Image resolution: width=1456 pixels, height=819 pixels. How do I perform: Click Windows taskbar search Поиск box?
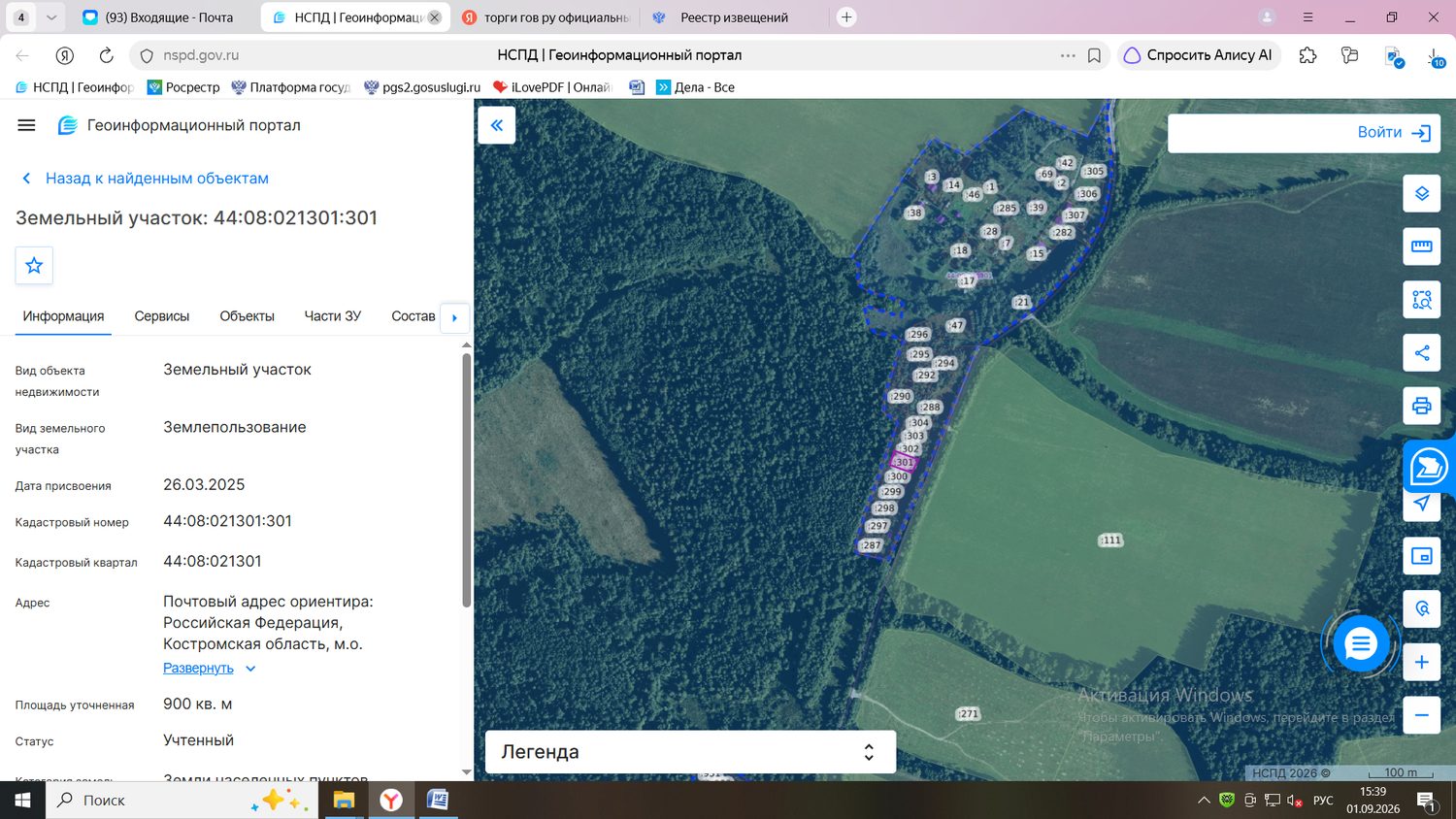(182, 801)
